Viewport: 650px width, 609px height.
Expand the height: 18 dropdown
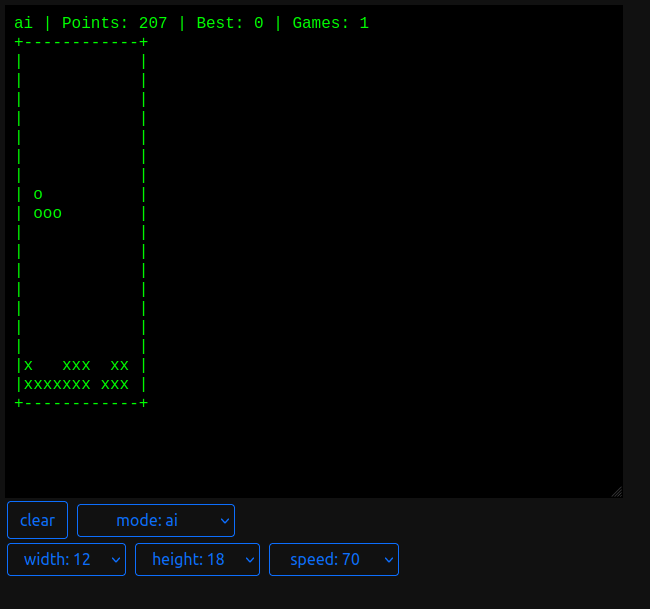point(197,559)
